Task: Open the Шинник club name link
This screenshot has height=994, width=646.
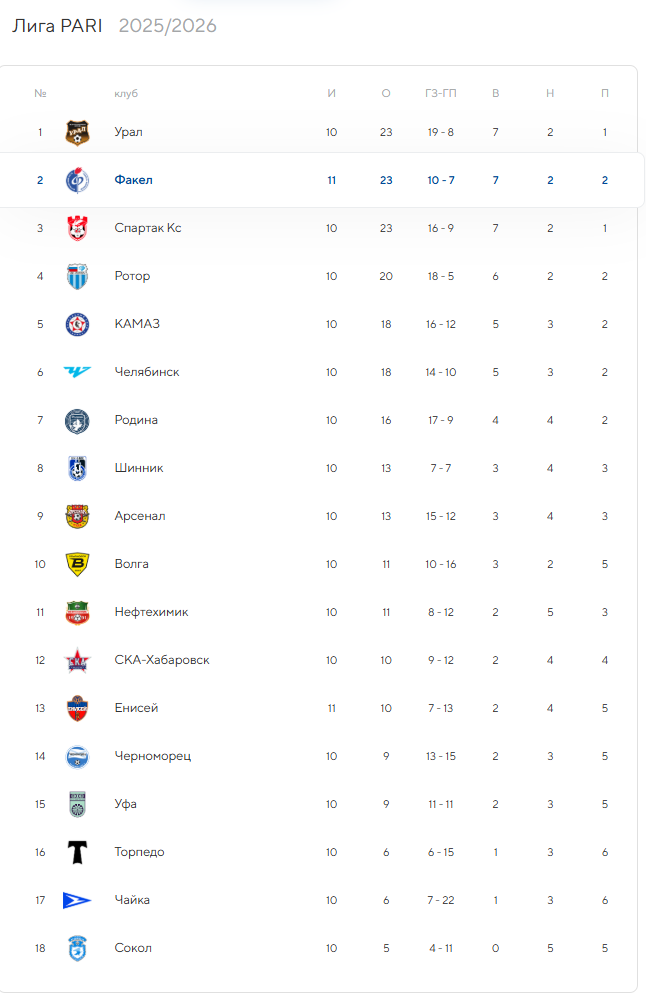Action: [139, 468]
